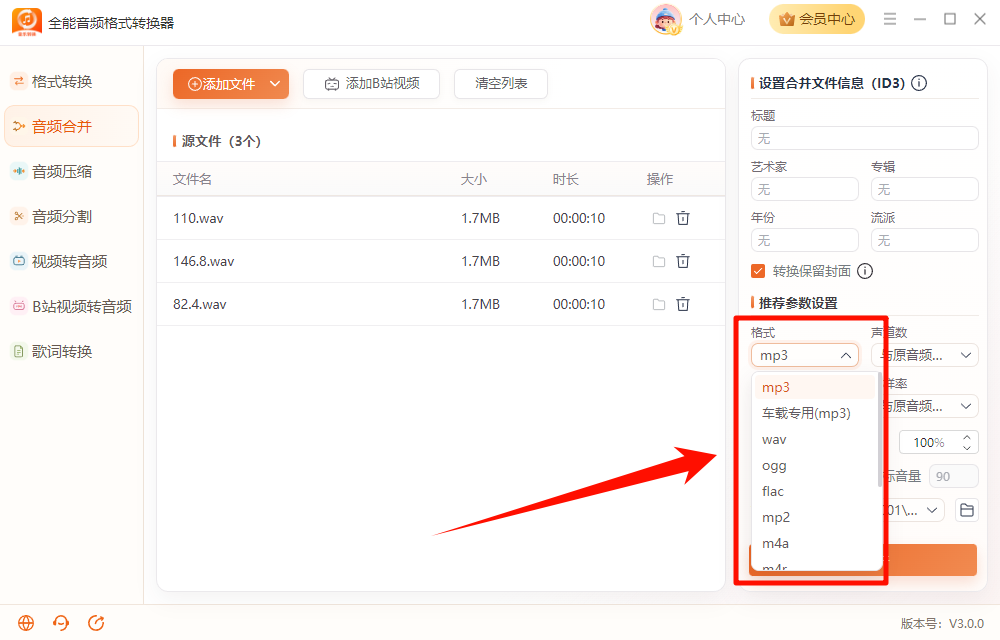Click the 艺术家 input field
Viewport: 1000px width, 640px height.
[x=805, y=189]
